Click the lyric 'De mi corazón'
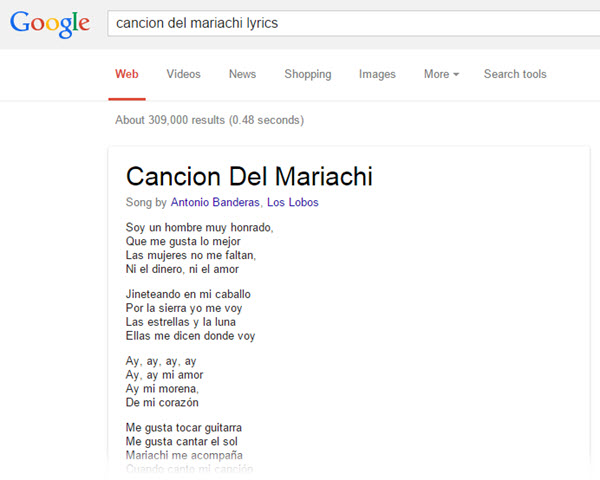The image size is (600, 480). pyautogui.click(x=162, y=402)
